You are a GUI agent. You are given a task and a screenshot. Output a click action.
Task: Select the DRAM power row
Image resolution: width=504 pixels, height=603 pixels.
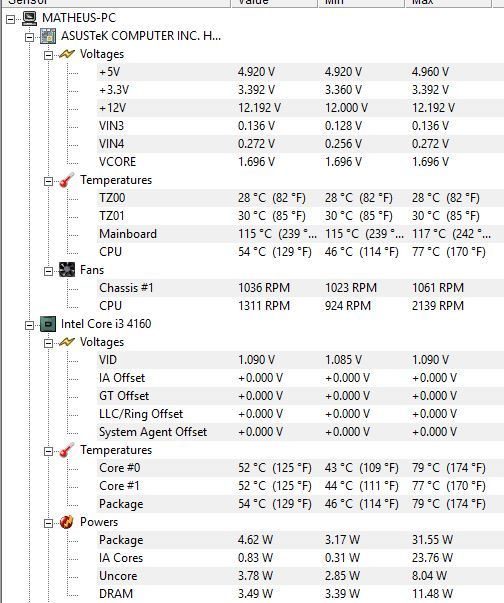[x=300, y=594]
